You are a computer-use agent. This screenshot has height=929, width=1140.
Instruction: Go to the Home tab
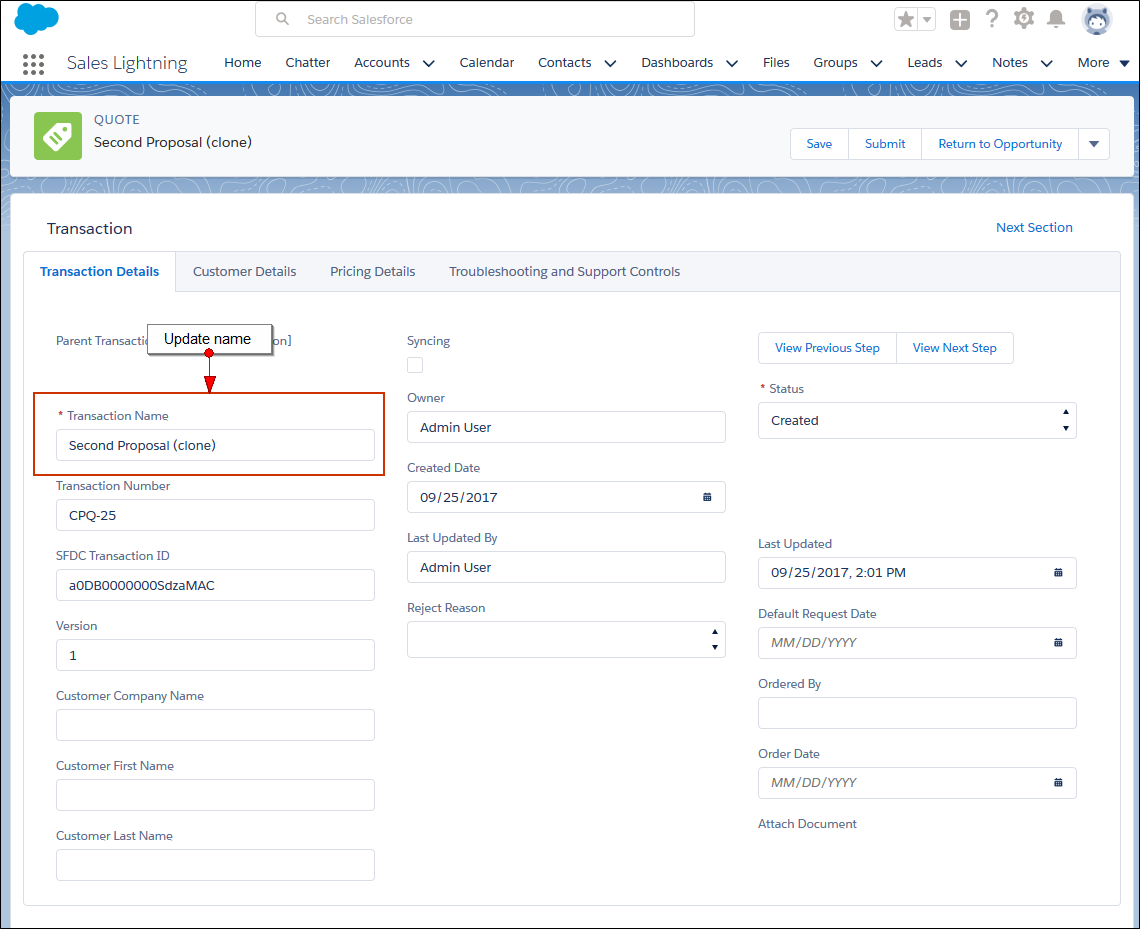pos(243,63)
